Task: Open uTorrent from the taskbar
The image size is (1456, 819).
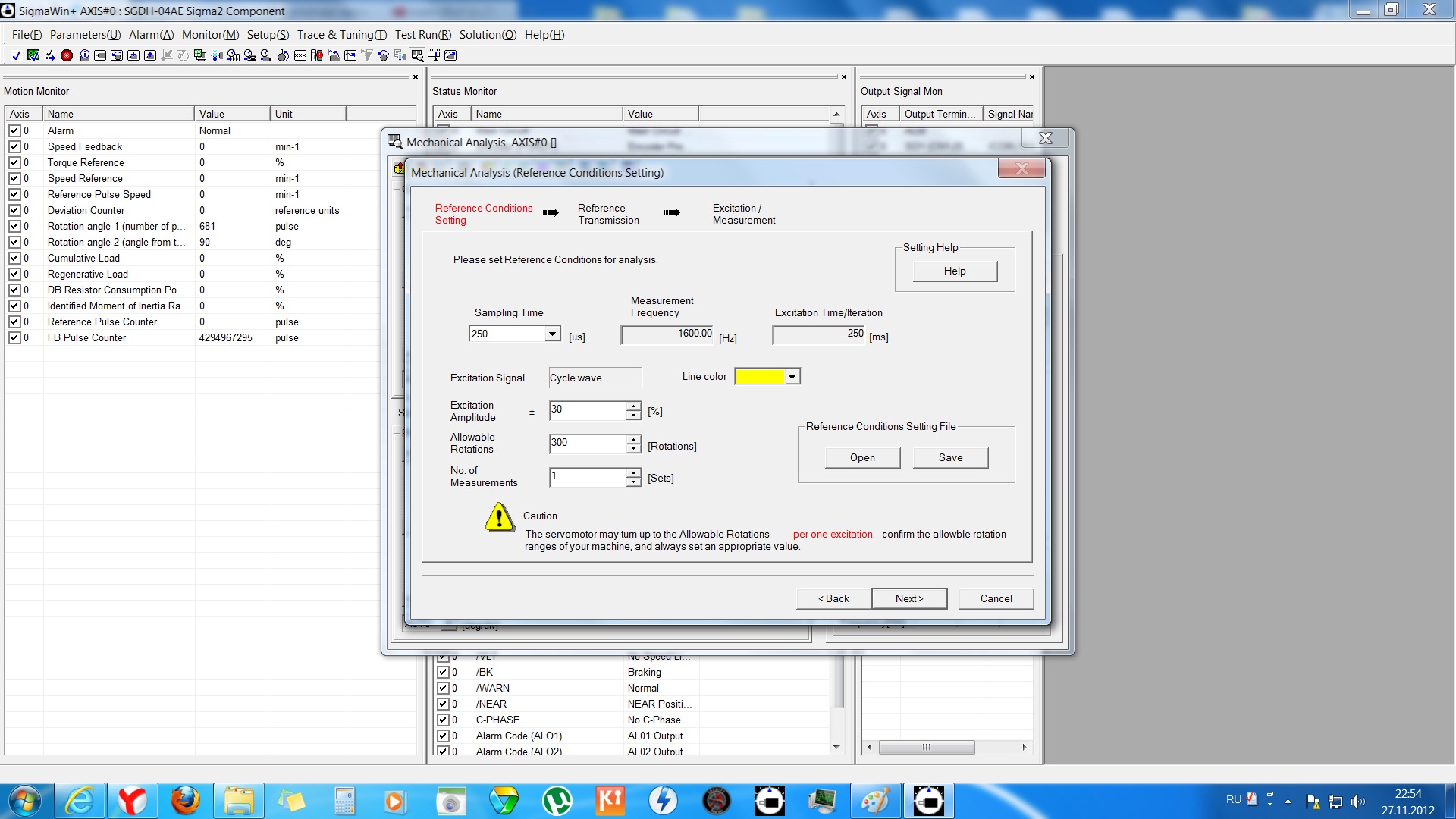Action: (557, 801)
